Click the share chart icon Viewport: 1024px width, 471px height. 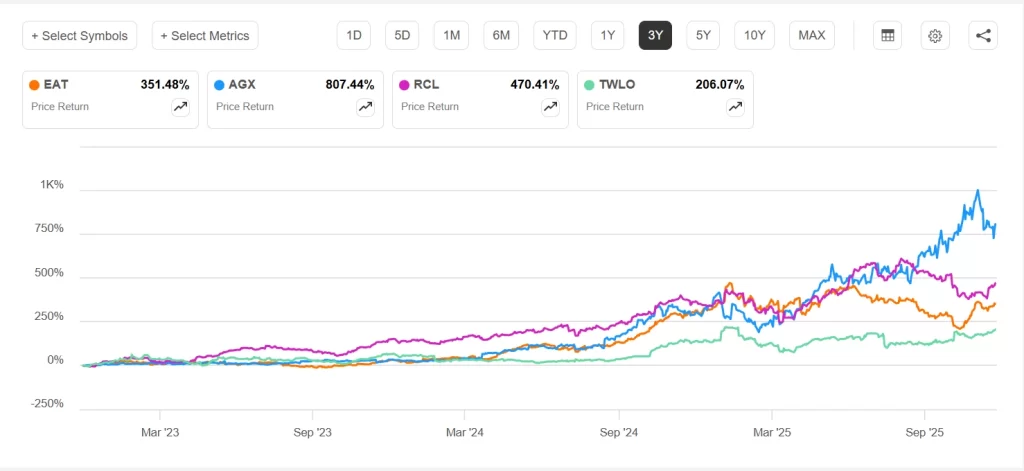tap(983, 36)
